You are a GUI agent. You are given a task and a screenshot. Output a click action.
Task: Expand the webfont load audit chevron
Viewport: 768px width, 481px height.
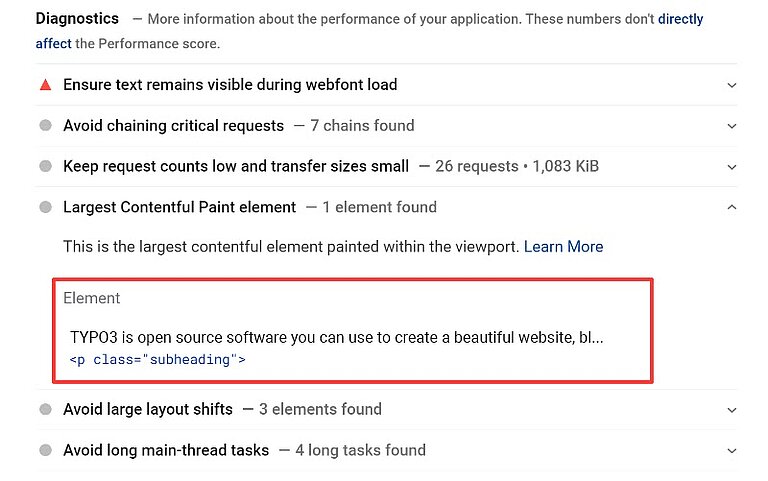click(x=732, y=85)
